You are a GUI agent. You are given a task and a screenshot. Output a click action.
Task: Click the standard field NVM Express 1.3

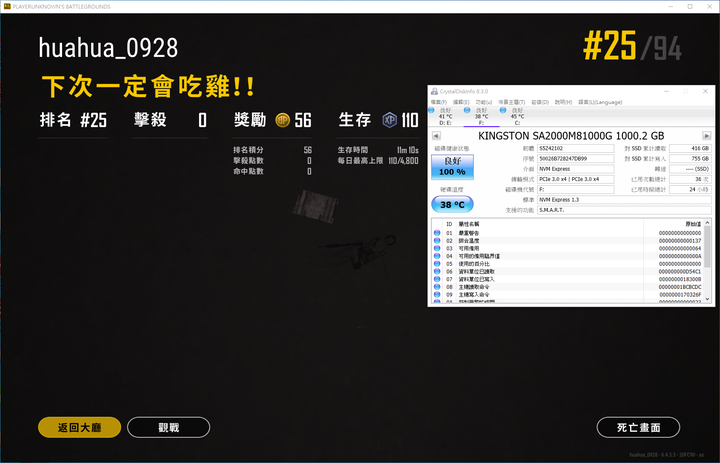tap(624, 200)
